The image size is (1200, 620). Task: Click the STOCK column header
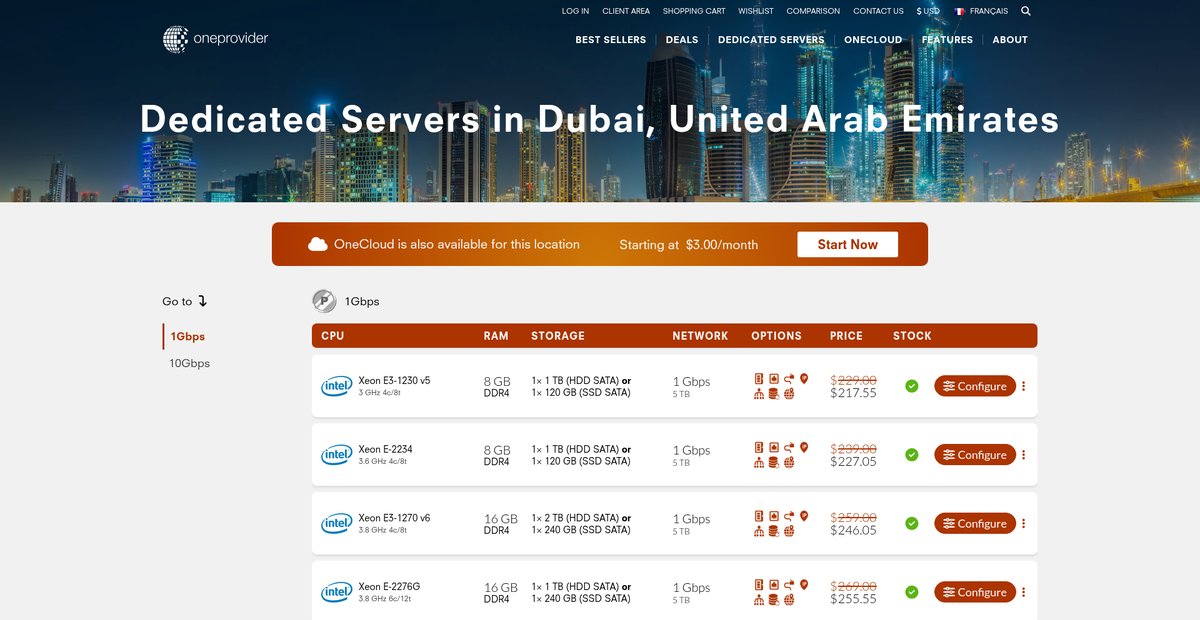912,336
